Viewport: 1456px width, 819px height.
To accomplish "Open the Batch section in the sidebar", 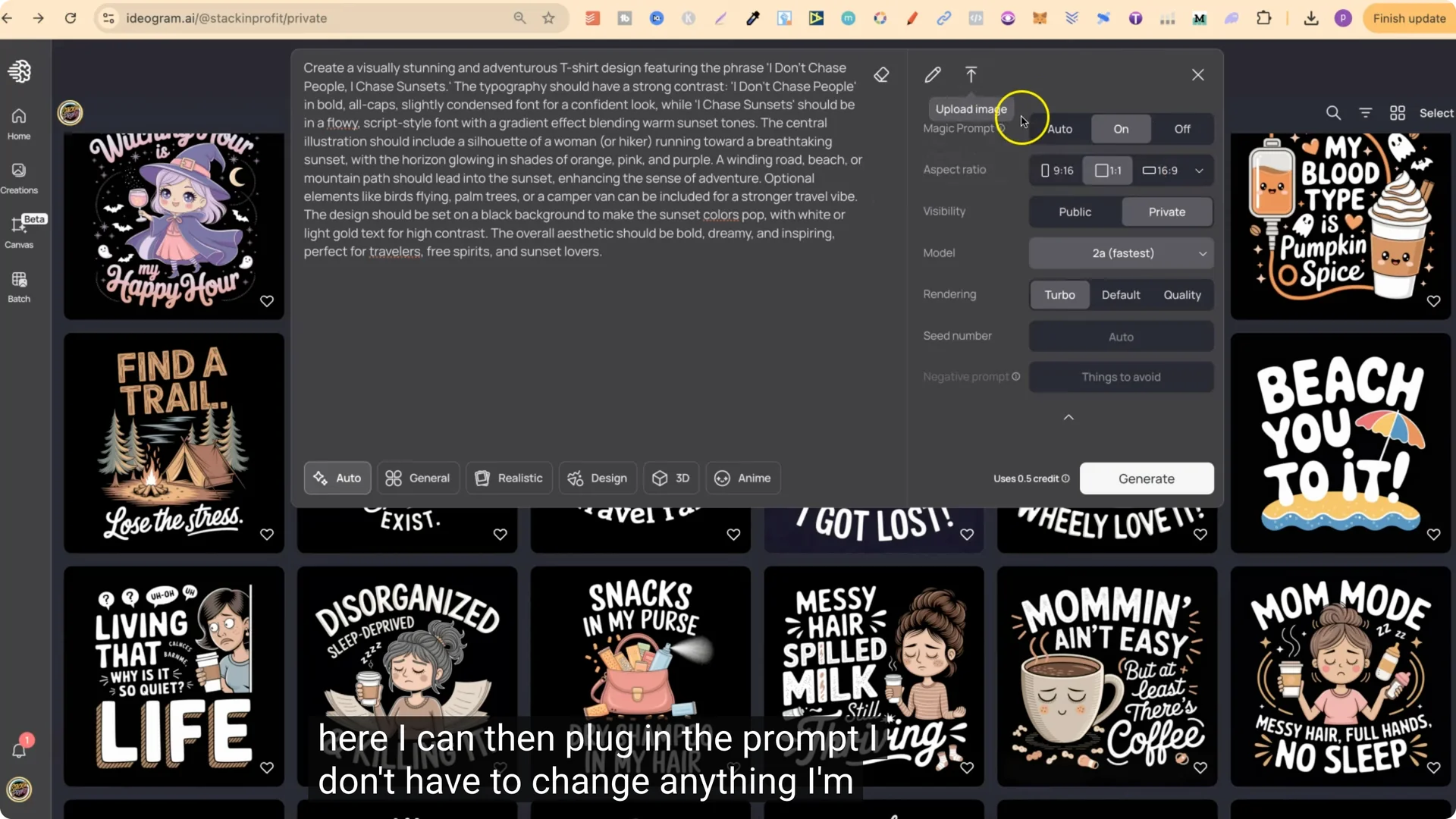I will (x=18, y=286).
